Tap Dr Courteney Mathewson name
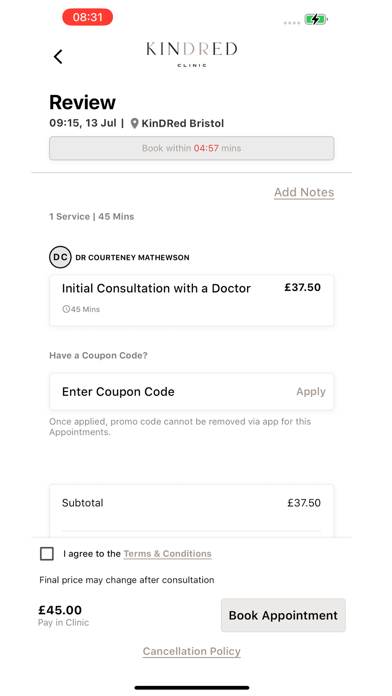The height and width of the screenshot is (696, 392). pyautogui.click(x=132, y=257)
